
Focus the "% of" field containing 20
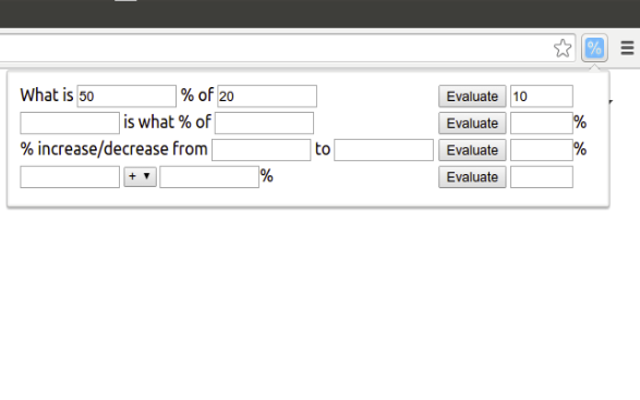click(267, 96)
